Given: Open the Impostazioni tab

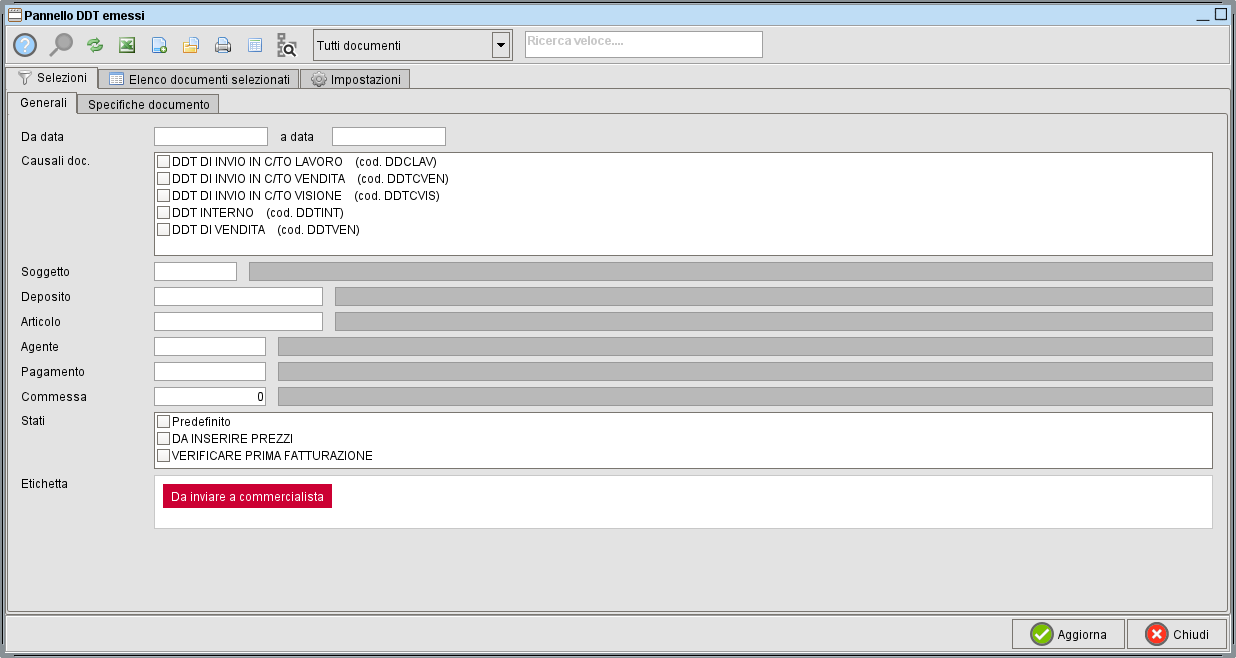Looking at the screenshot, I should (355, 79).
